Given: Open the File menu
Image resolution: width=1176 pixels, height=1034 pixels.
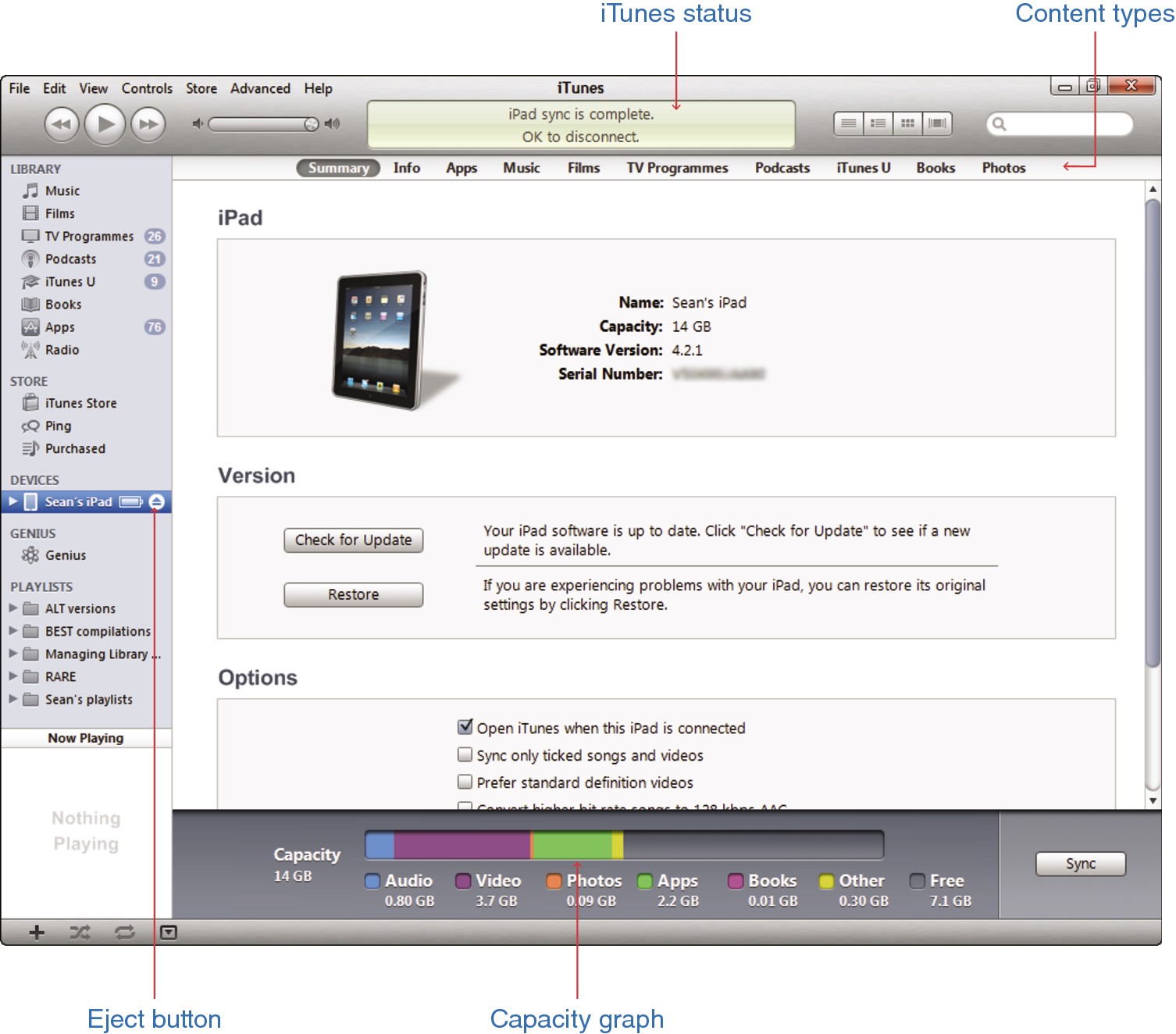Looking at the screenshot, I should tap(20, 88).
